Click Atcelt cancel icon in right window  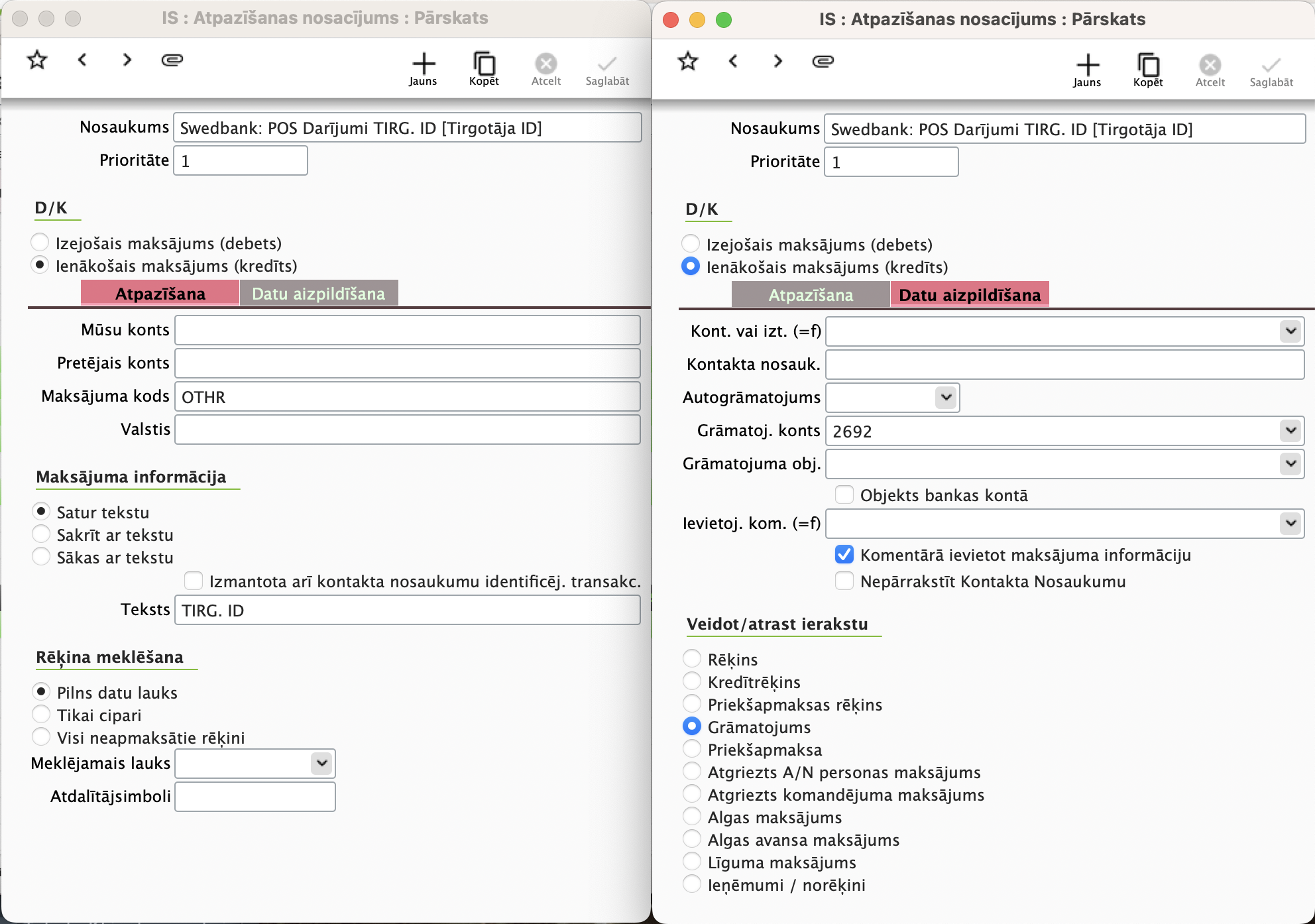(1210, 66)
